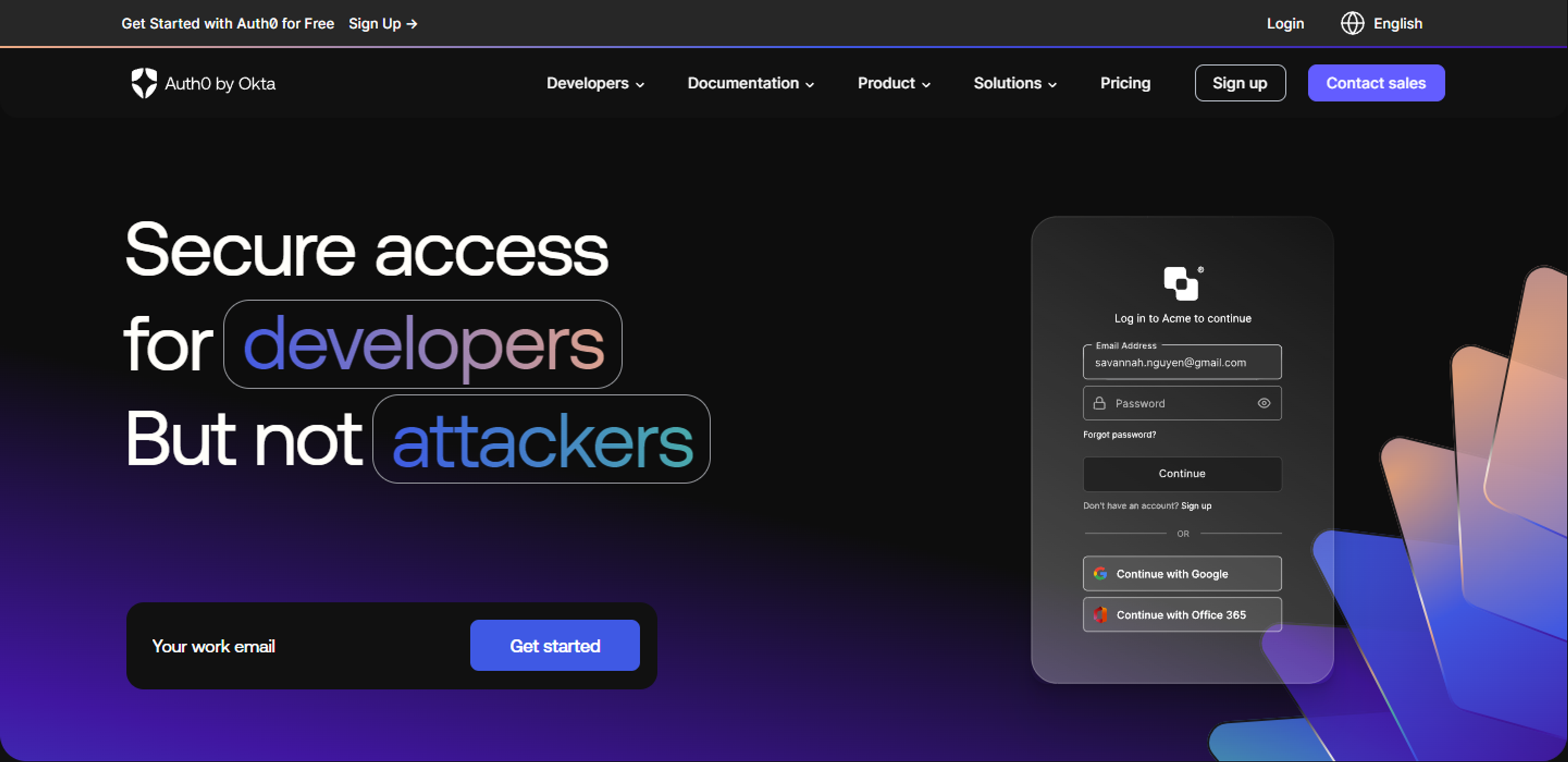Open the Product menu
Image resolution: width=1568 pixels, height=762 pixels.
[x=894, y=83]
